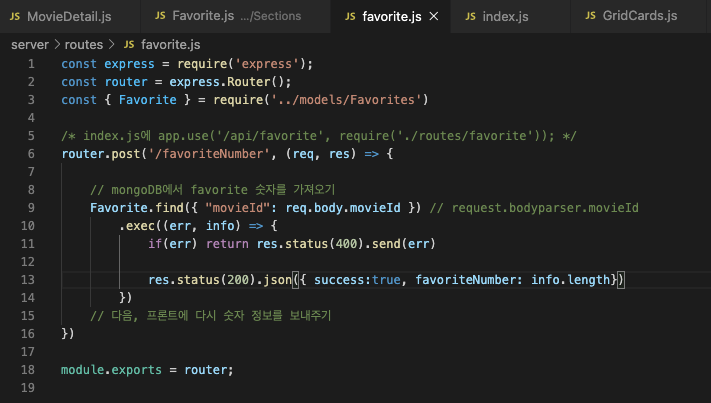Open 'routes' breadcrumb folder

pos(84,44)
